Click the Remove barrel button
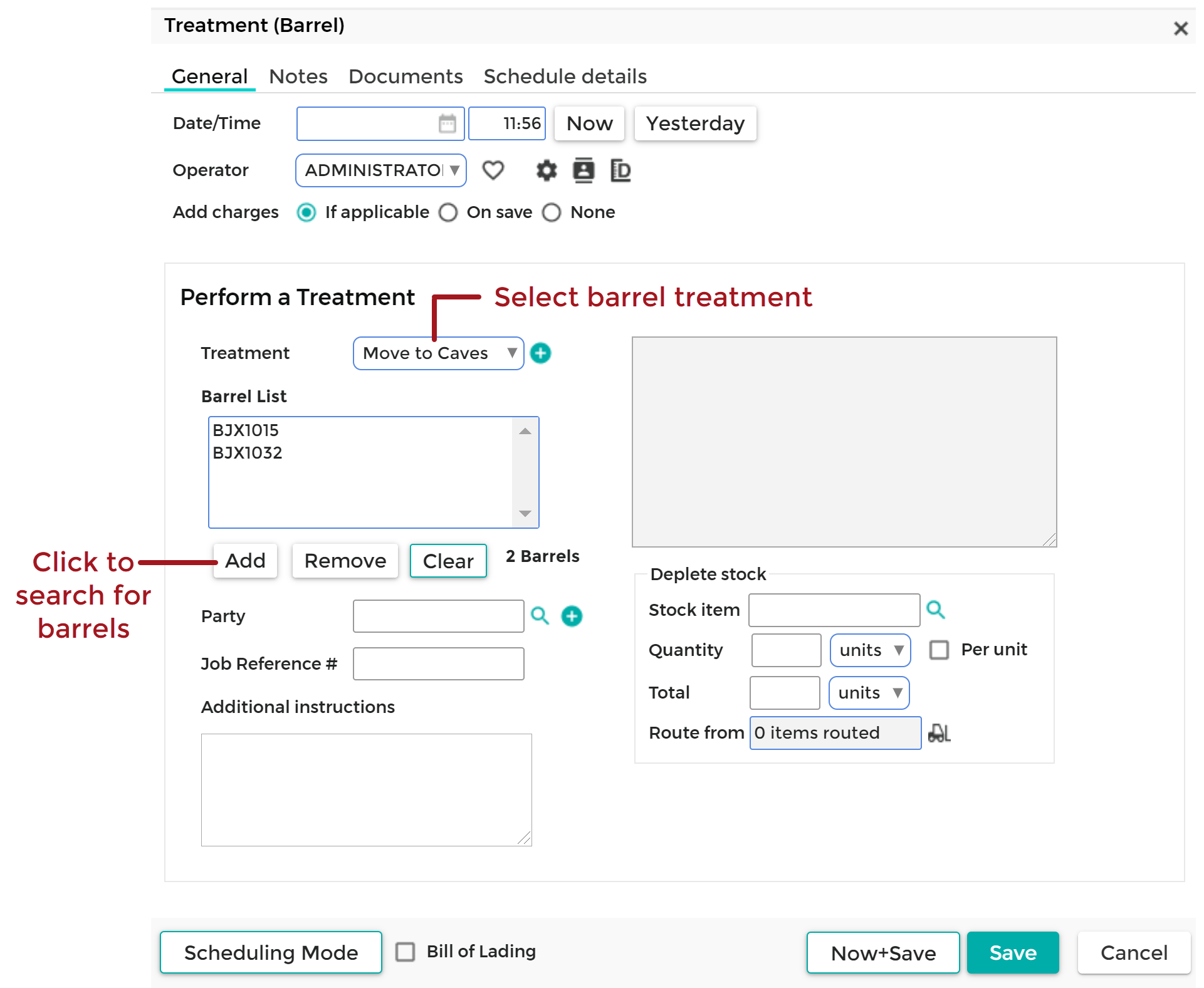1204x988 pixels. [345, 561]
